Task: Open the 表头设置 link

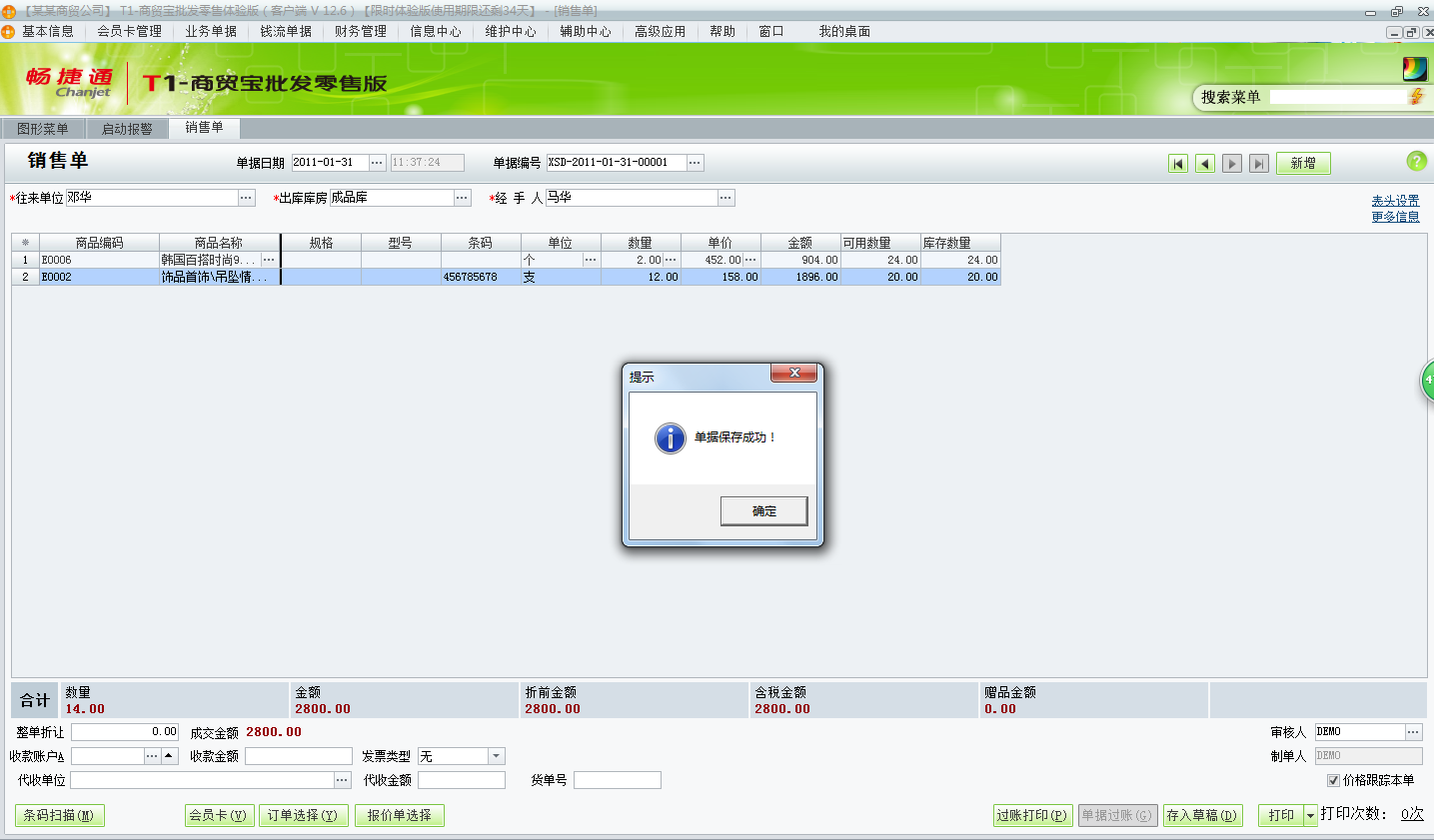Action: (1396, 199)
